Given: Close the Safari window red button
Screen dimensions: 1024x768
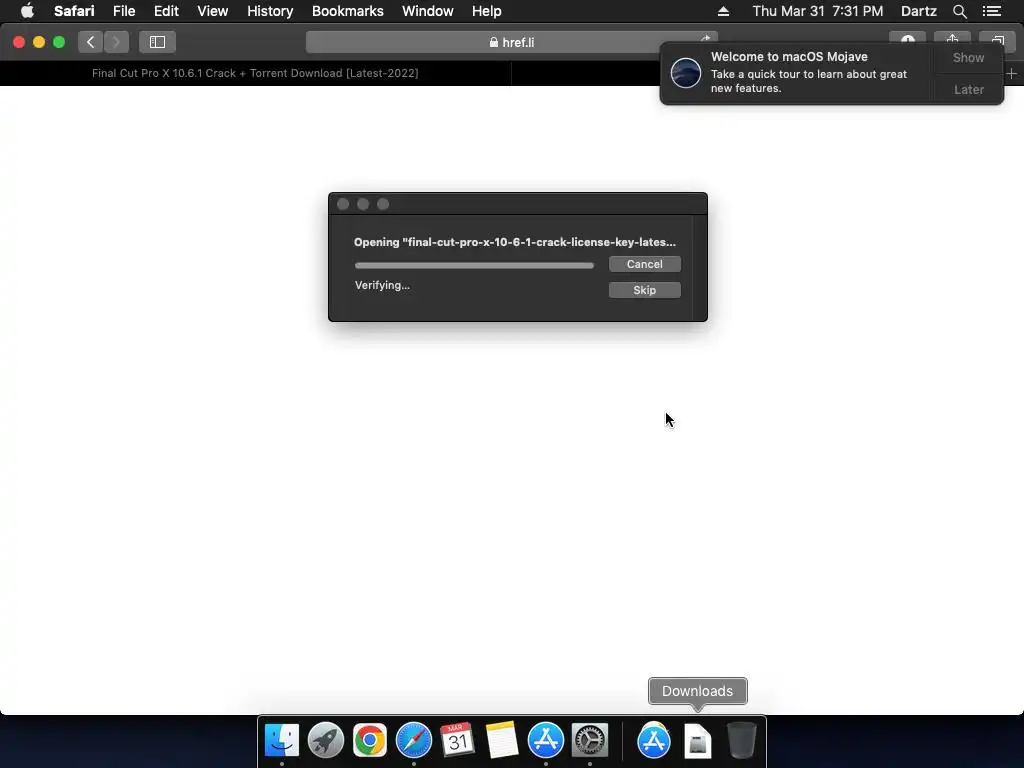Looking at the screenshot, I should pos(19,42).
